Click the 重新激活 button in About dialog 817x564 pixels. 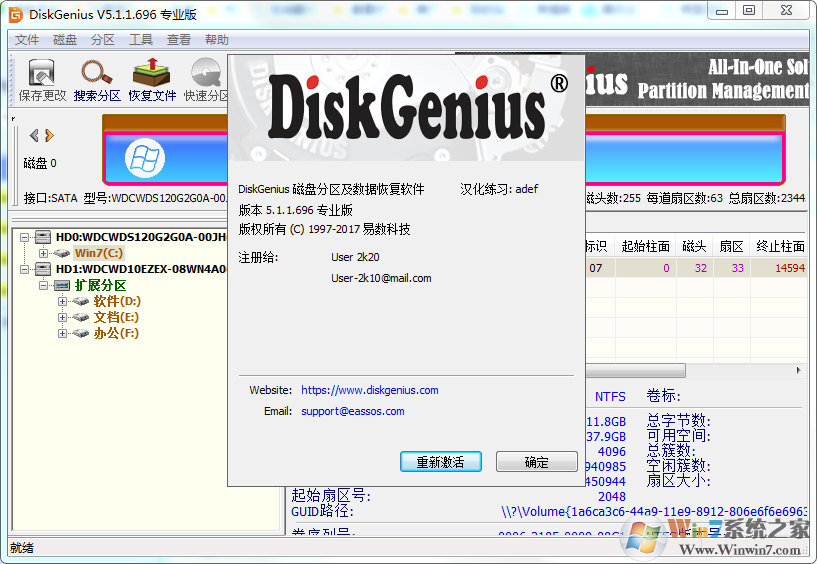(x=440, y=462)
